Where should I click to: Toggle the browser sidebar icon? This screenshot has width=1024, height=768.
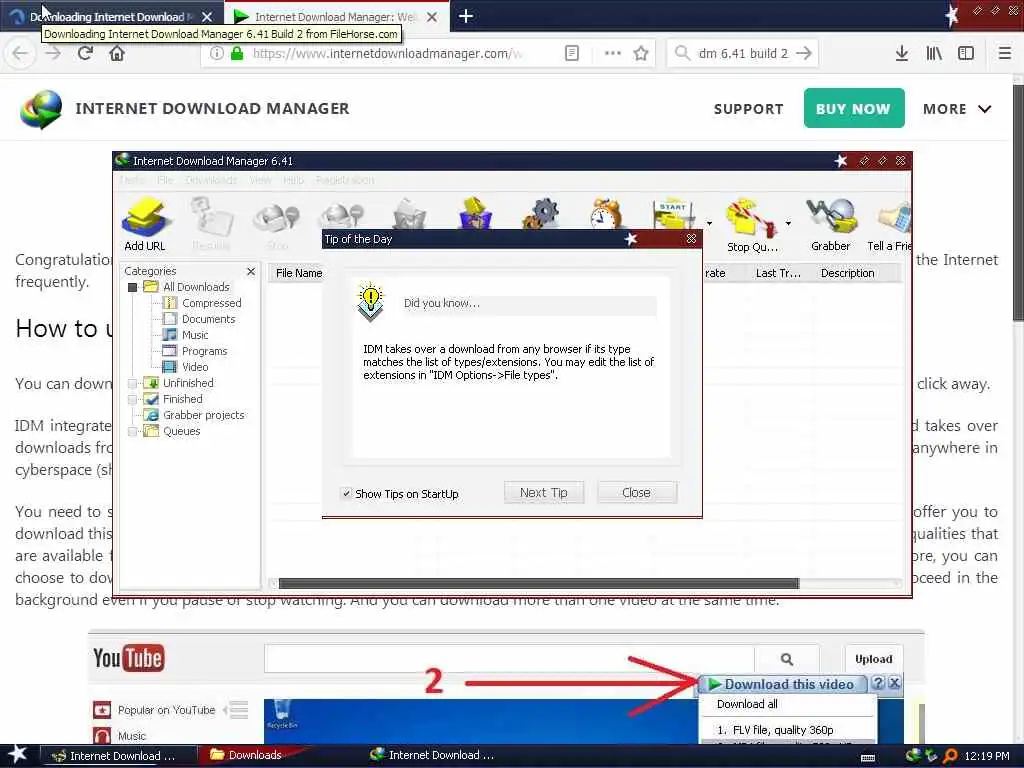coord(966,54)
